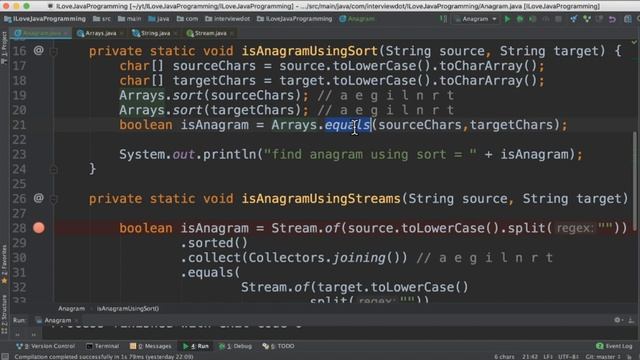Open the Git: master branch menu

(x=602, y=357)
